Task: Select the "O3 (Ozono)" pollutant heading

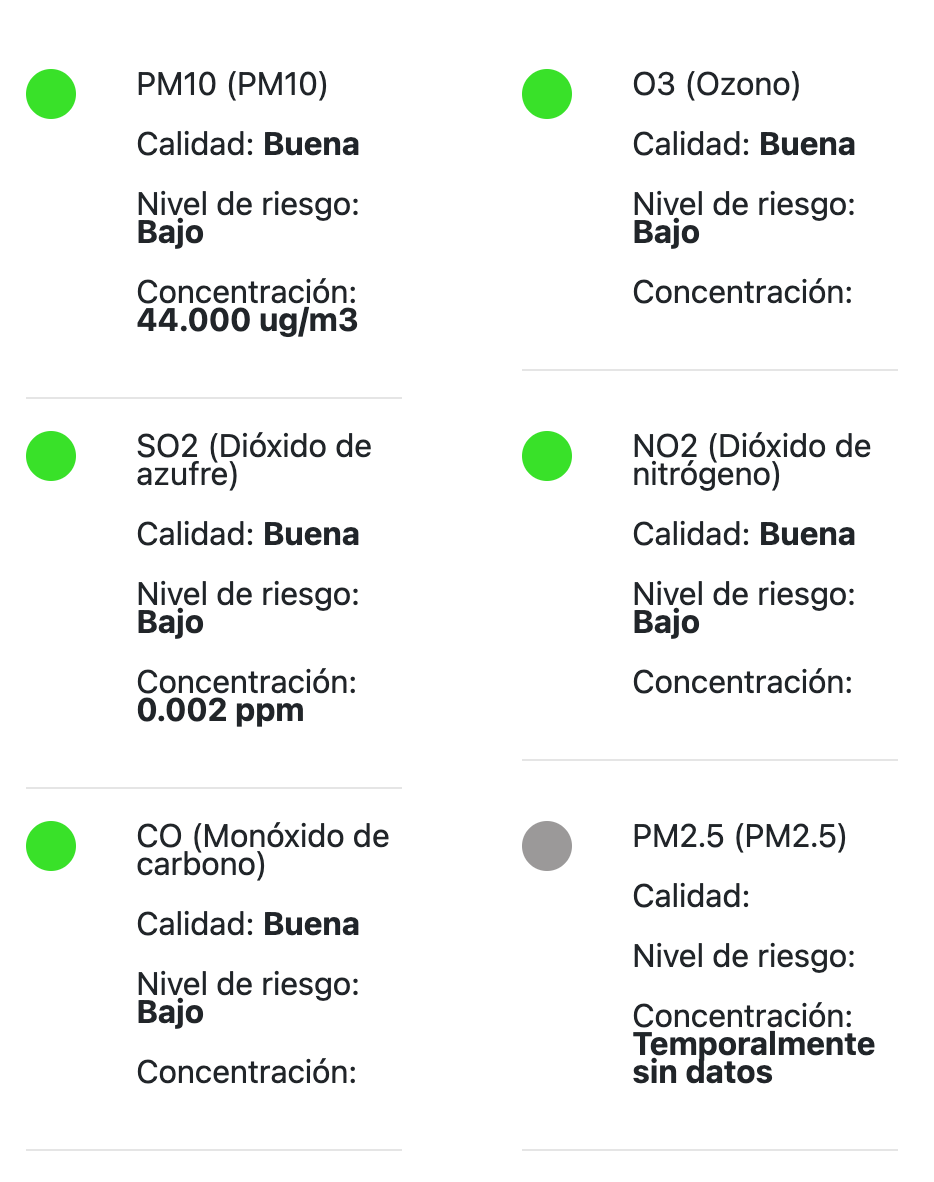Action: coord(716,85)
